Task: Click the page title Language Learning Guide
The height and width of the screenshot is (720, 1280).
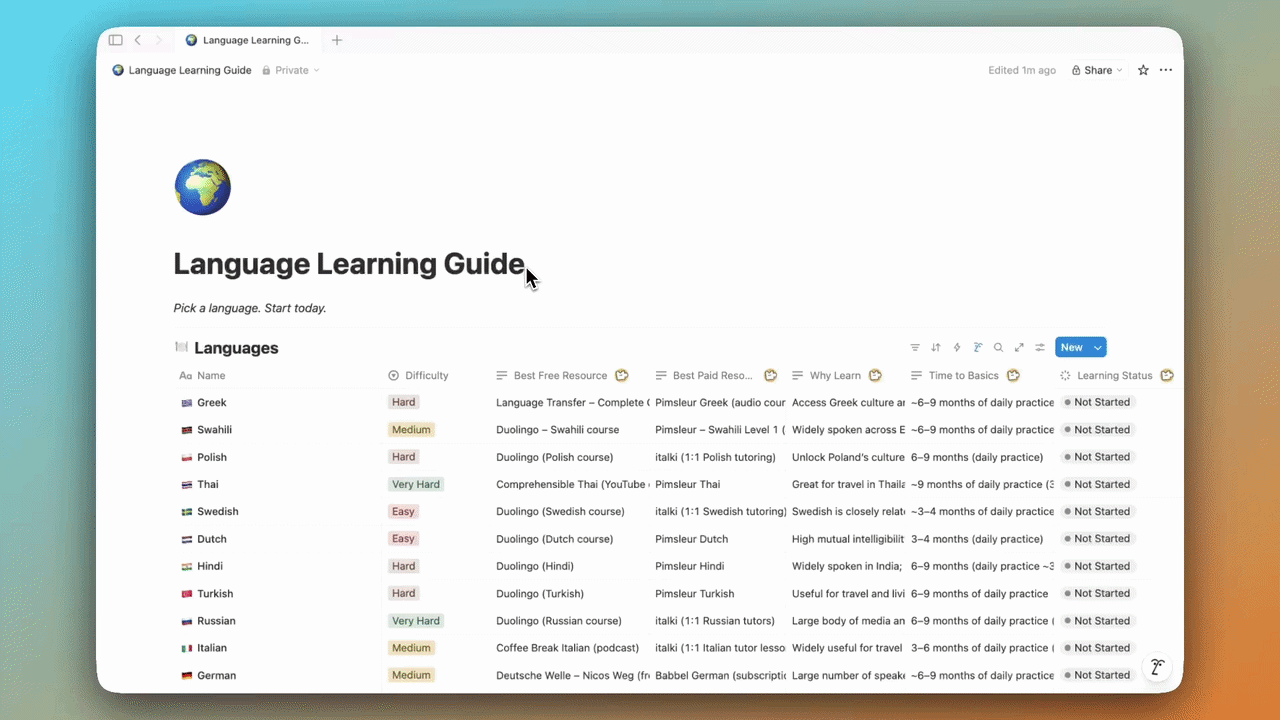Action: (349, 264)
